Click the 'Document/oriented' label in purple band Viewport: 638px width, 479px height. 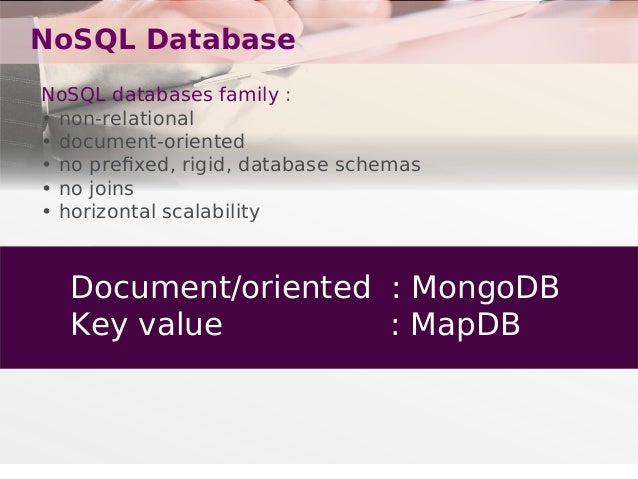point(221,287)
